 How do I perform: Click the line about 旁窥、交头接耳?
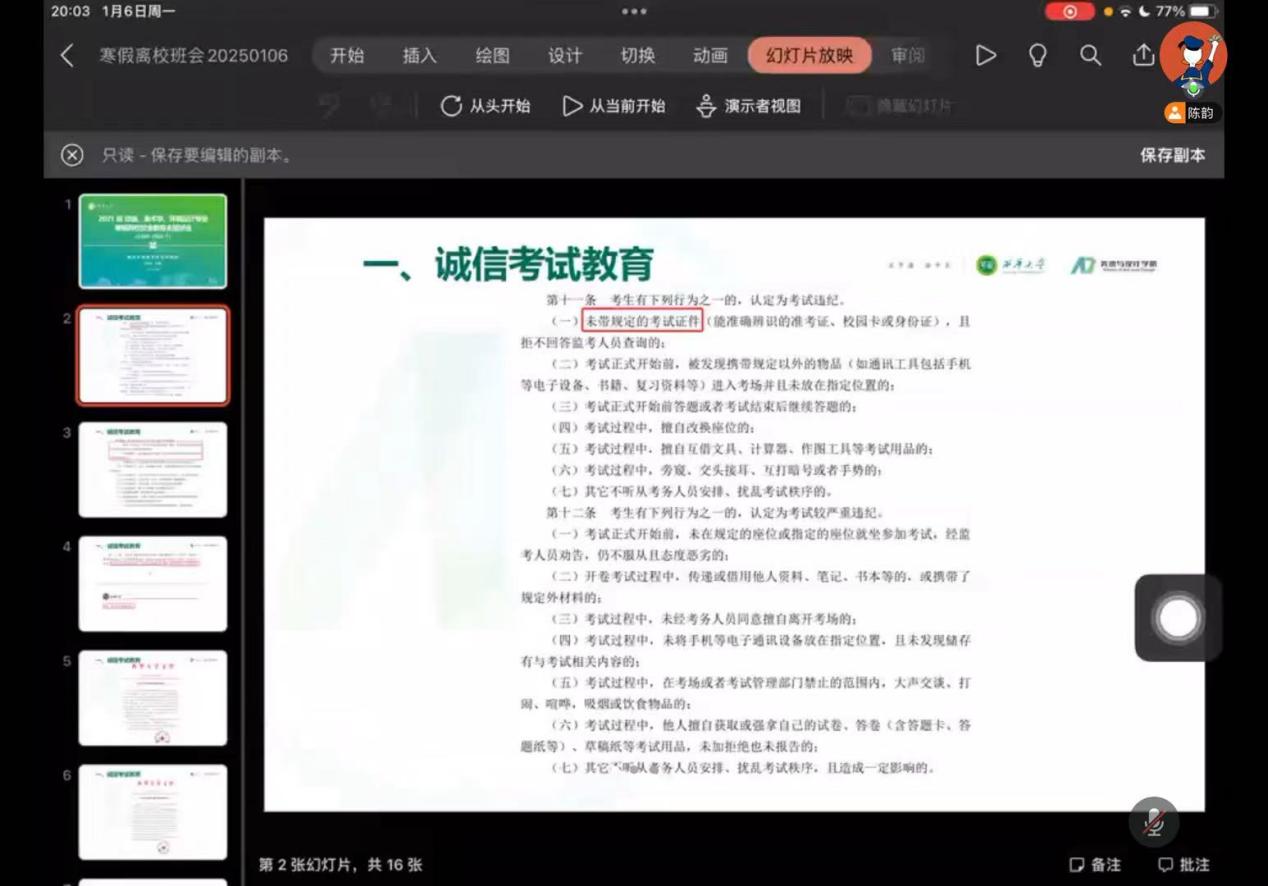click(716, 470)
